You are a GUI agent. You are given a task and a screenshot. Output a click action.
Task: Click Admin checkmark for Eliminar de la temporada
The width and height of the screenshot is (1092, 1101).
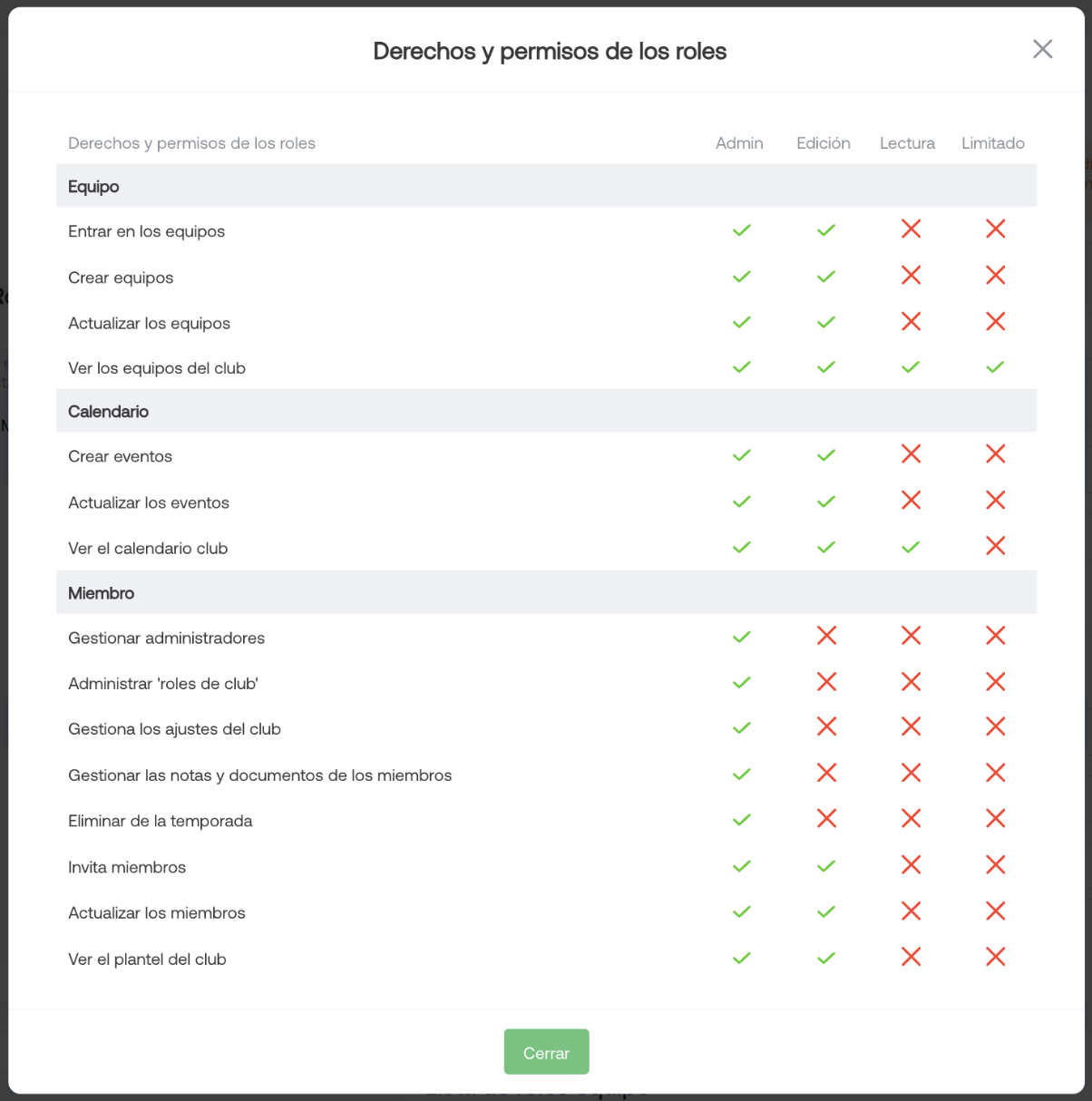click(742, 820)
